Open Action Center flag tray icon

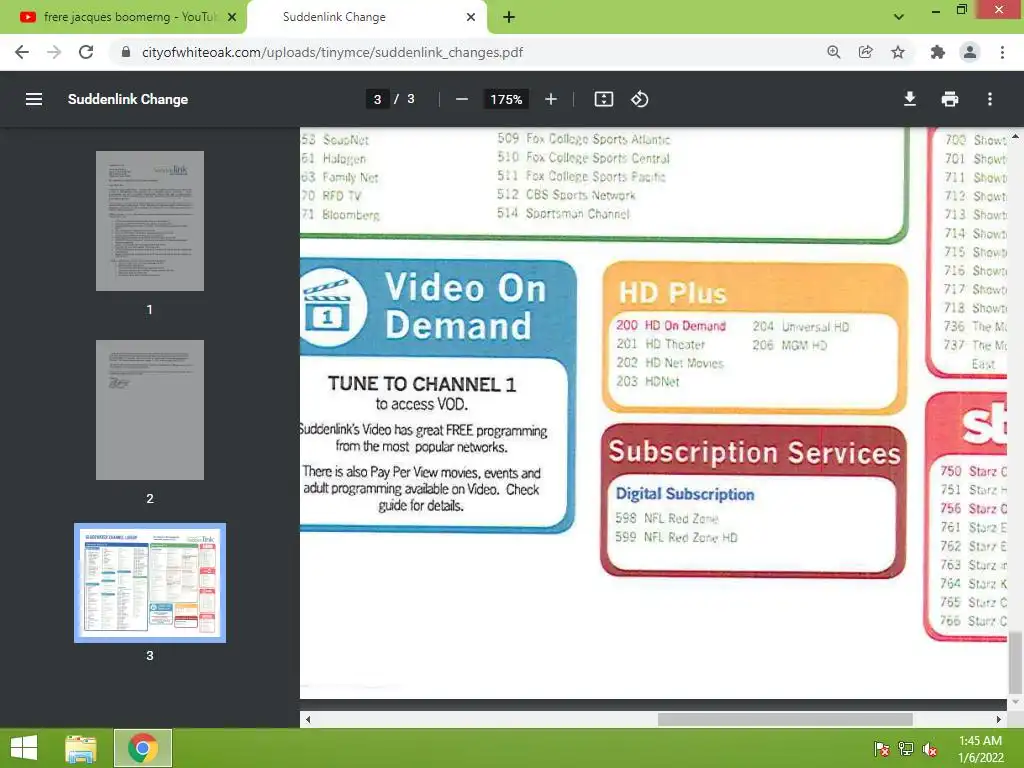pos(881,748)
